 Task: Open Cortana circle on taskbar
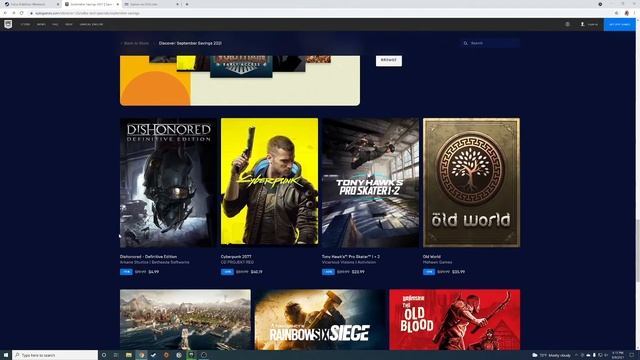(x=104, y=355)
